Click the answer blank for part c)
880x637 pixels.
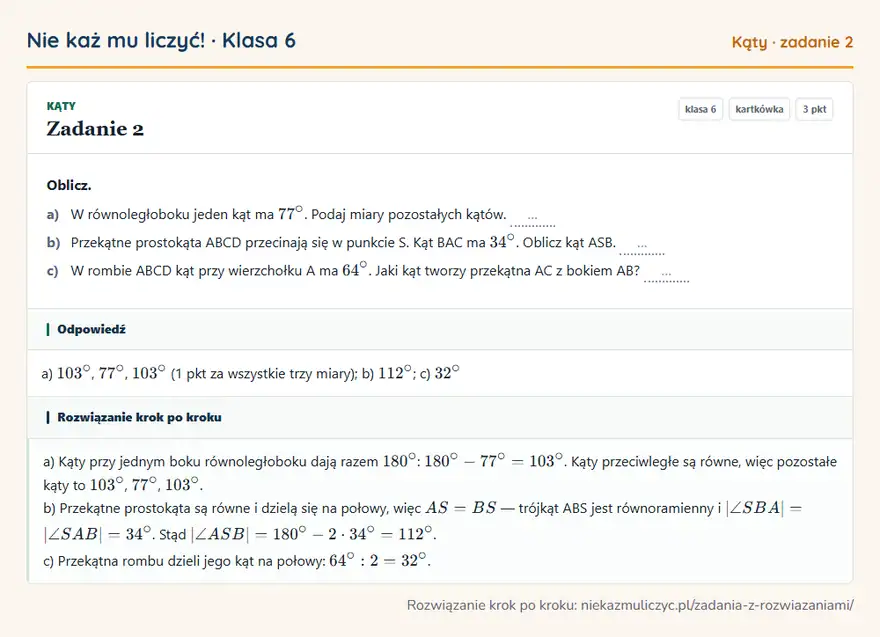(x=666, y=274)
